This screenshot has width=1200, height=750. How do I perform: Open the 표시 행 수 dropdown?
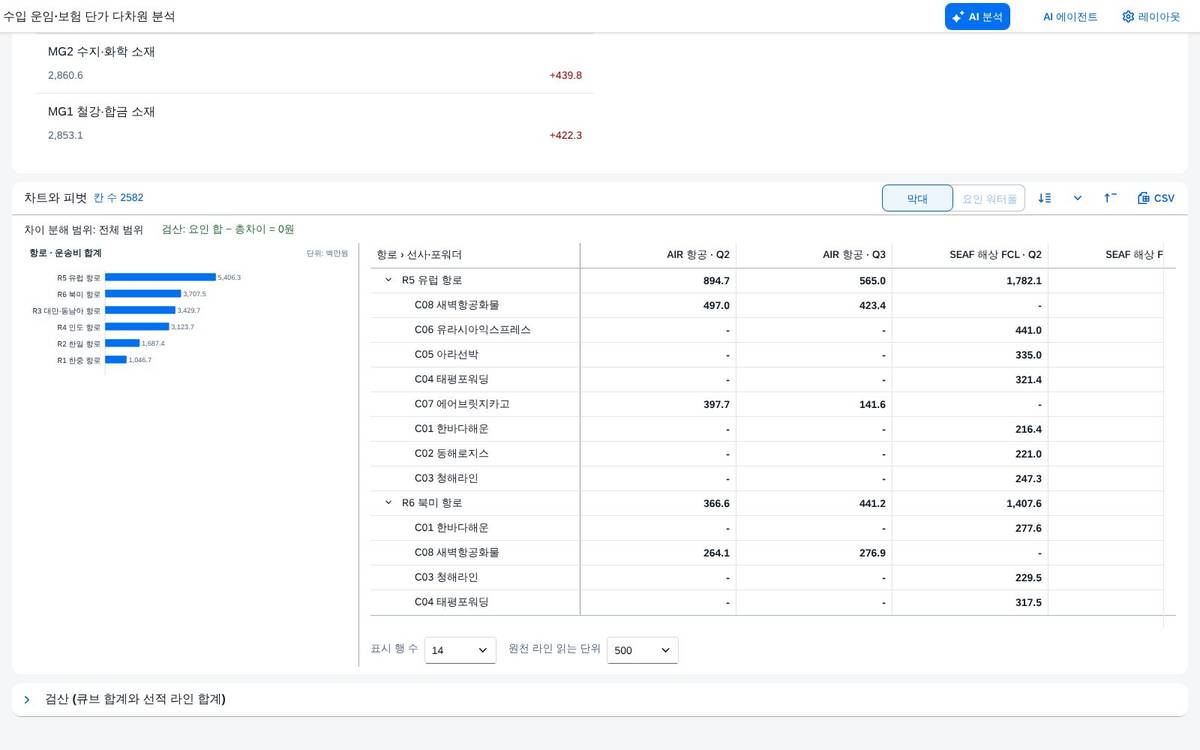click(460, 650)
